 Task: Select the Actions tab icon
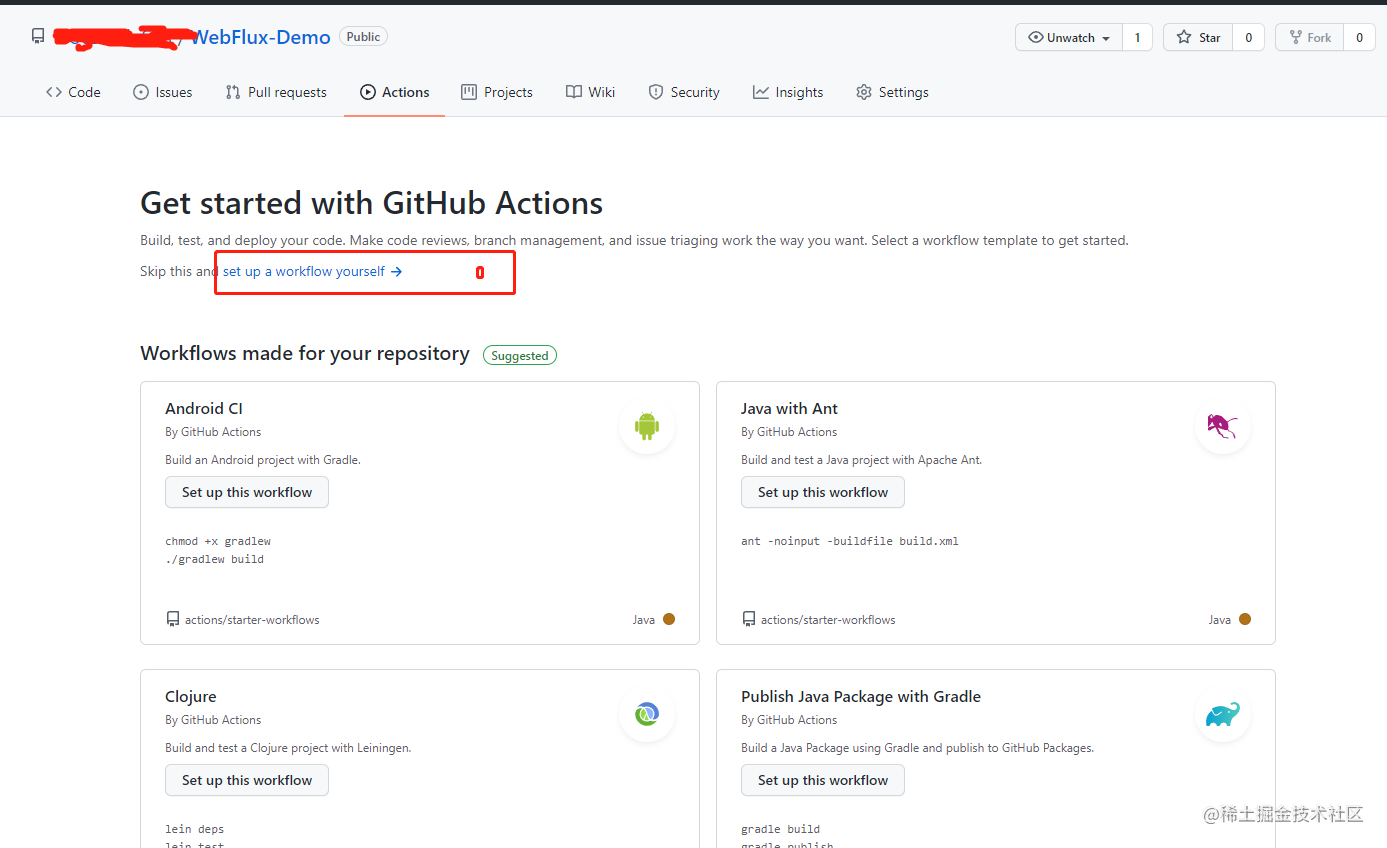[370, 91]
